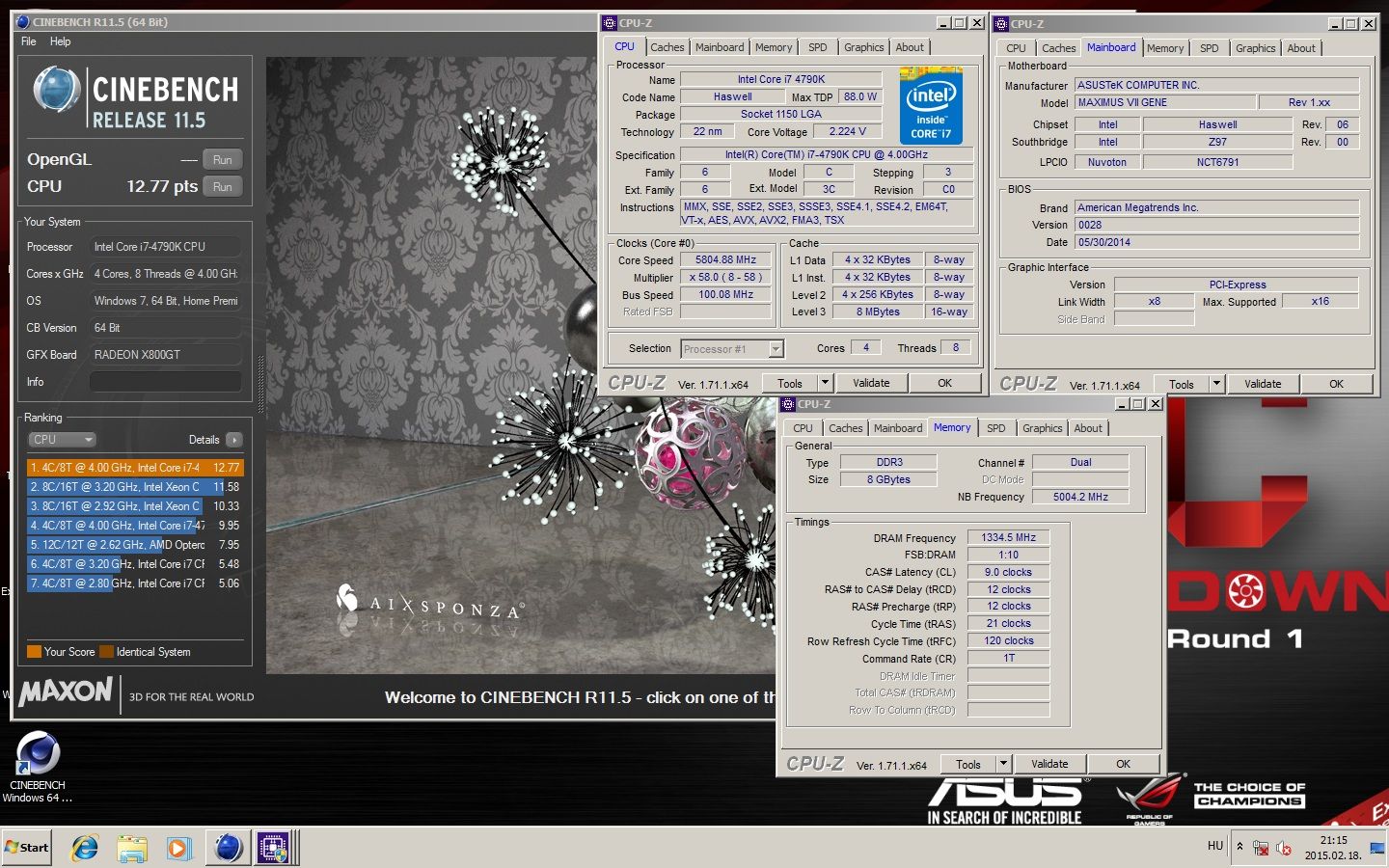The width and height of the screenshot is (1389, 868).
Task: Launch Windows Media Player from taskbar
Action: [178, 848]
